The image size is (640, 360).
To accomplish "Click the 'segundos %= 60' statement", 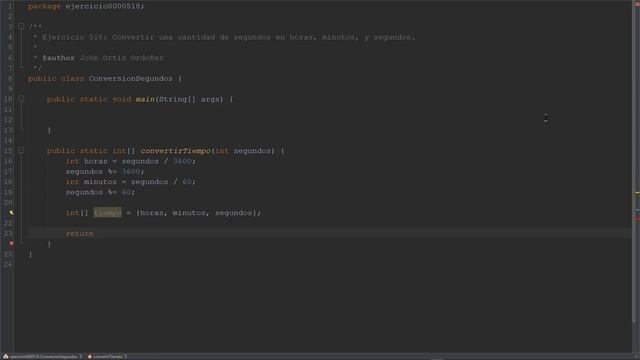I will tap(100, 192).
